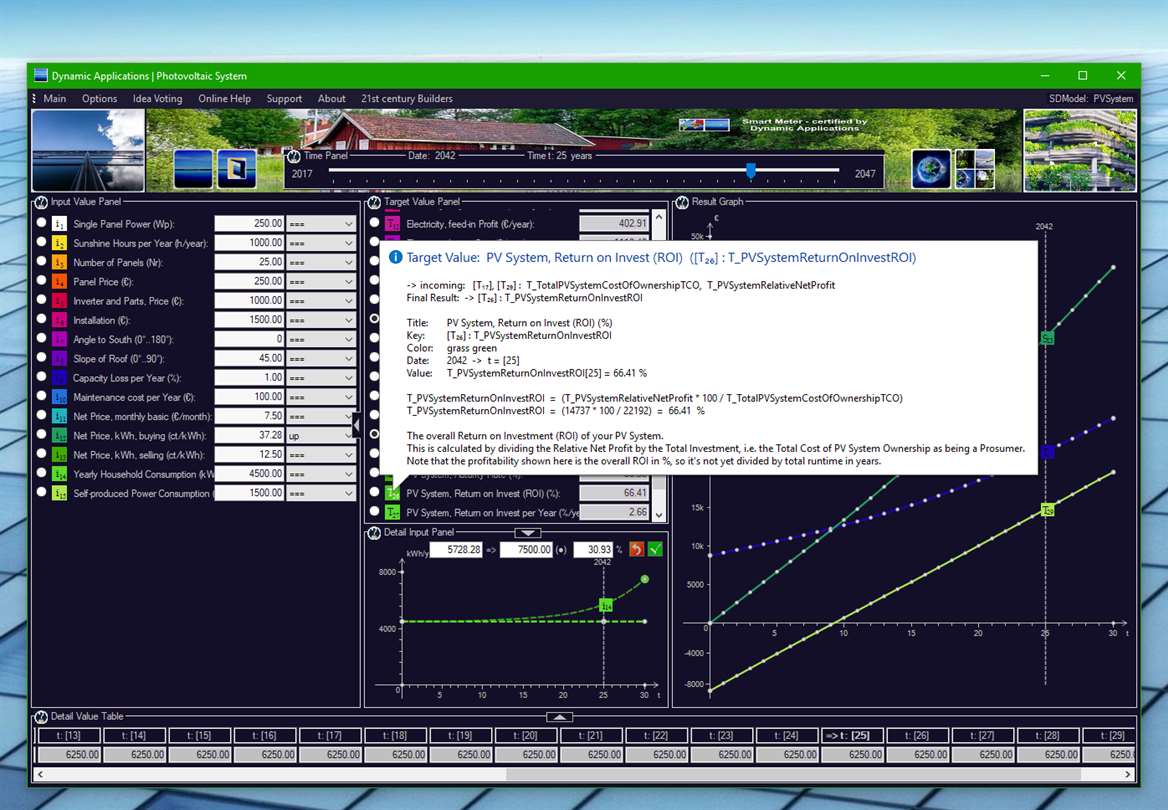
Task: Collapse the Detail Input Panel arrow
Action: pos(527,533)
